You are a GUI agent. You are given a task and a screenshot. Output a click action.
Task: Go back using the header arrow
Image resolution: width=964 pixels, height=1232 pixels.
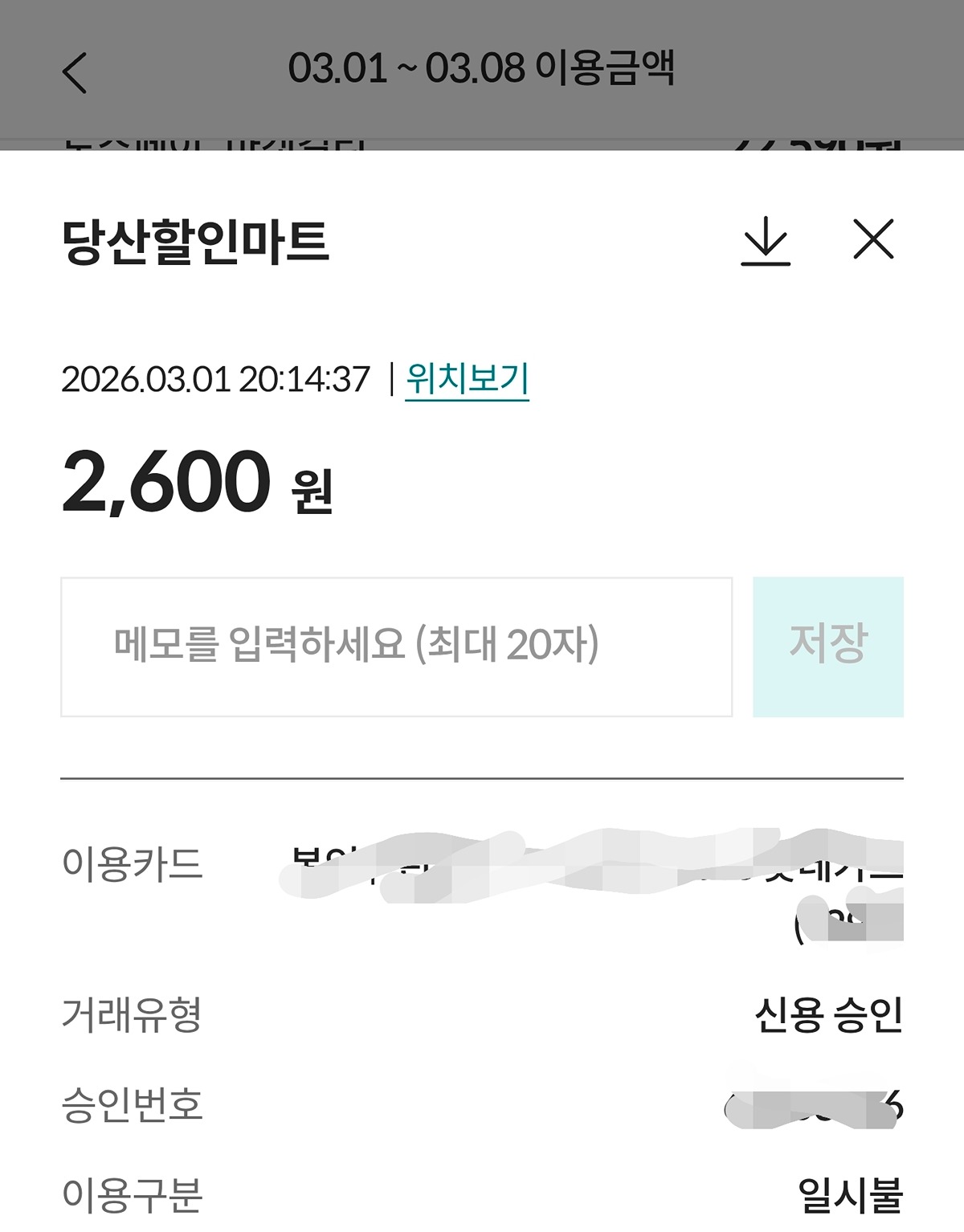click(75, 73)
